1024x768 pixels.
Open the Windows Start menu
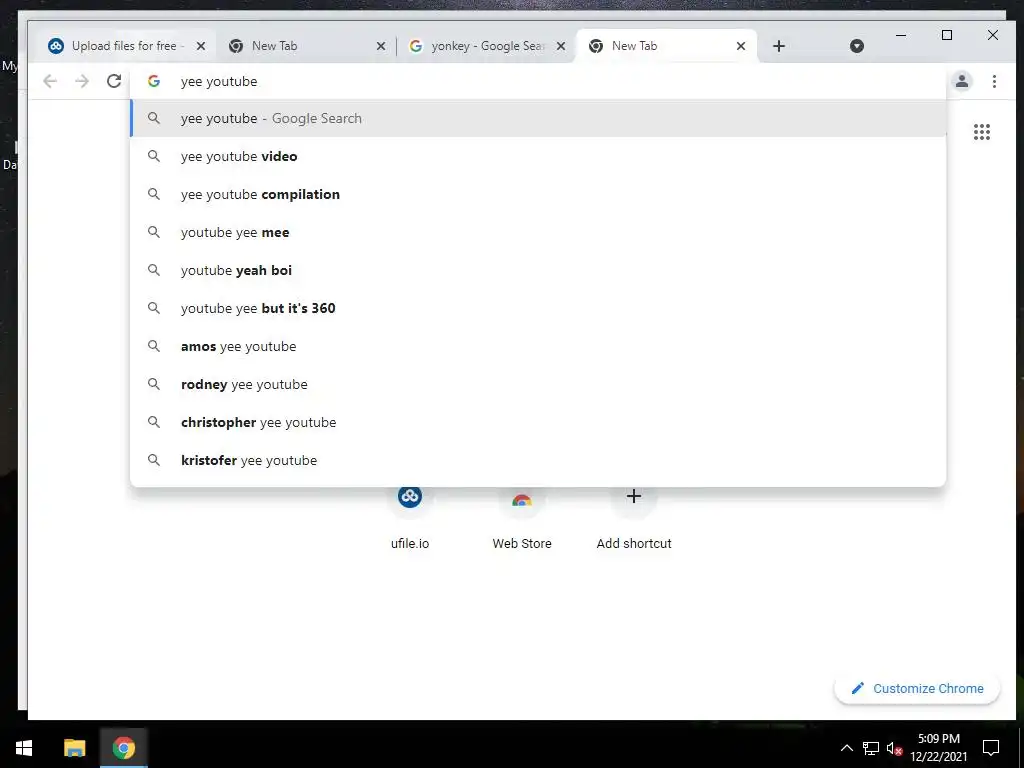coord(24,748)
